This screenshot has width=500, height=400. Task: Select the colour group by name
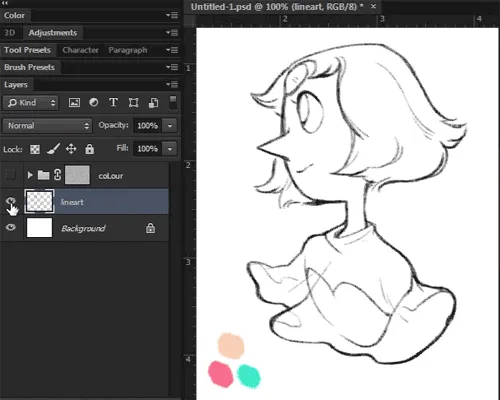click(111, 176)
